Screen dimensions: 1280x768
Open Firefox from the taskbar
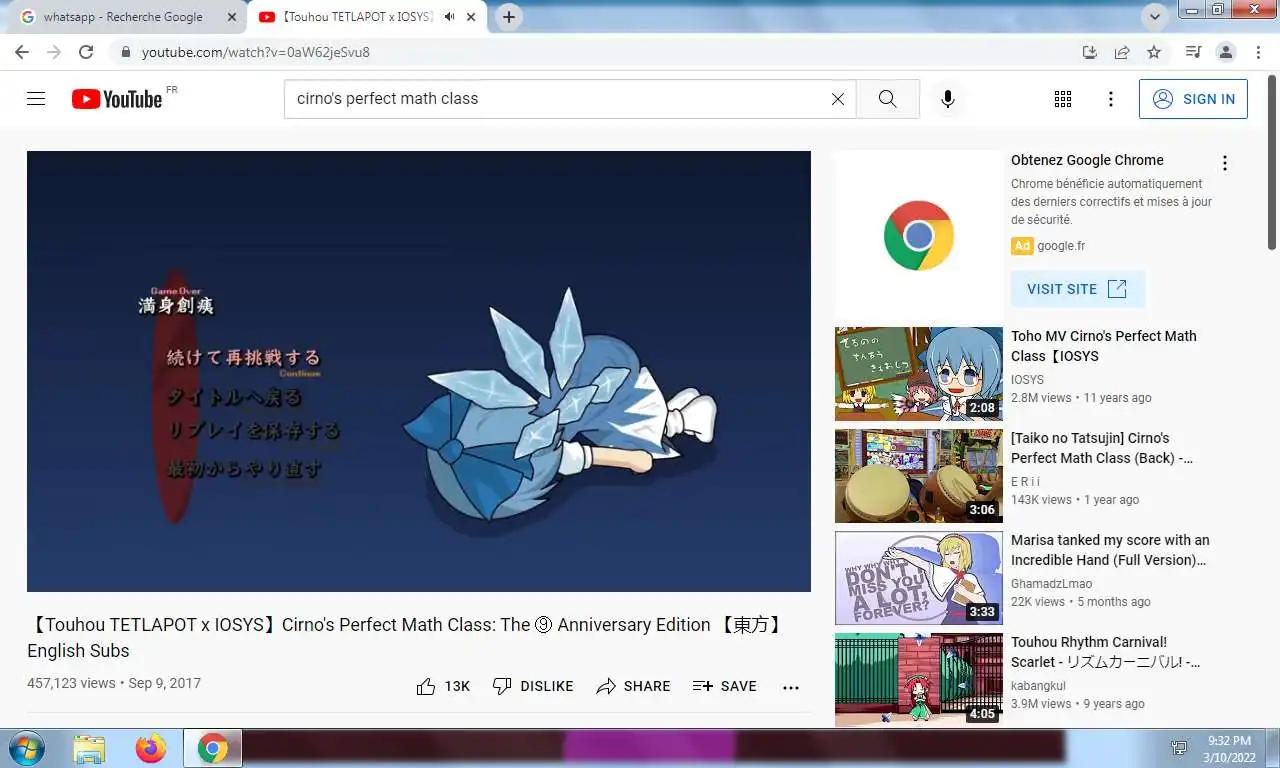[151, 749]
